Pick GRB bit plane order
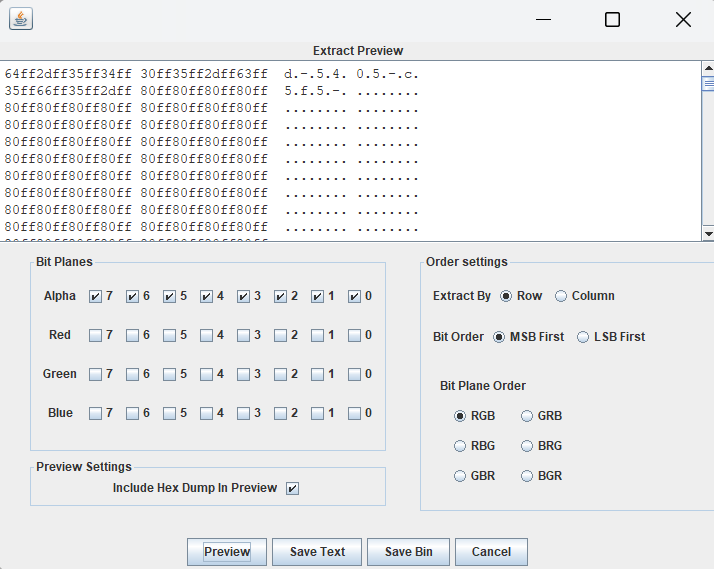 coord(527,416)
